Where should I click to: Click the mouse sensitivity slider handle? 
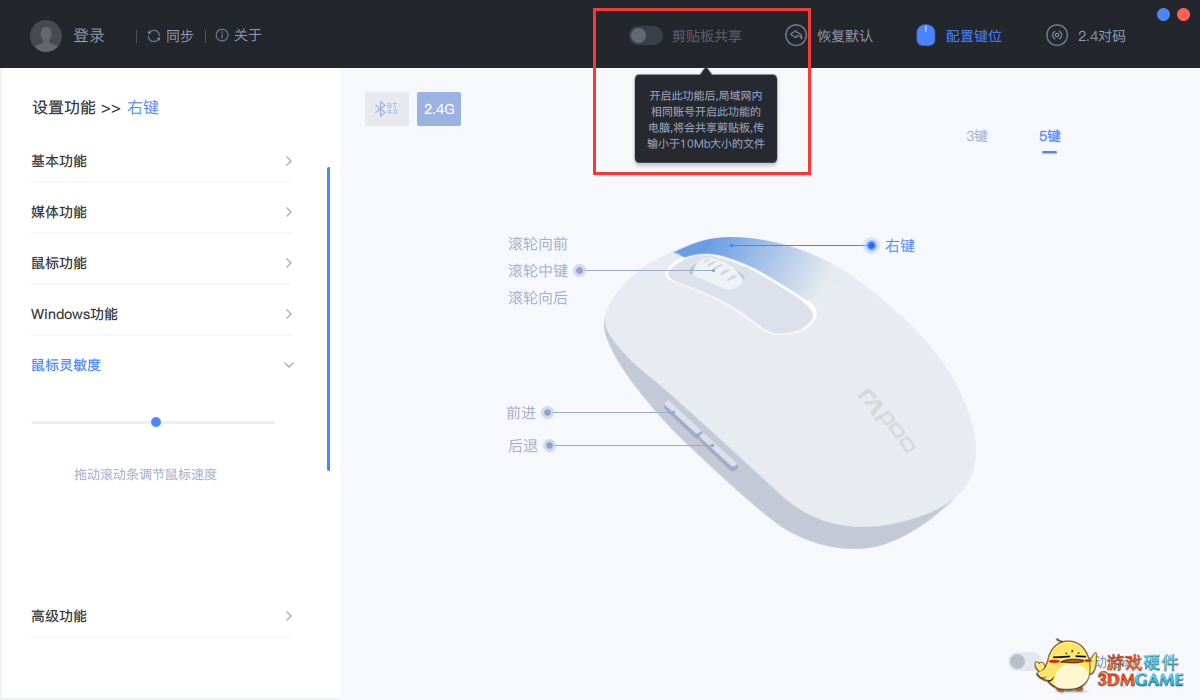pos(156,422)
